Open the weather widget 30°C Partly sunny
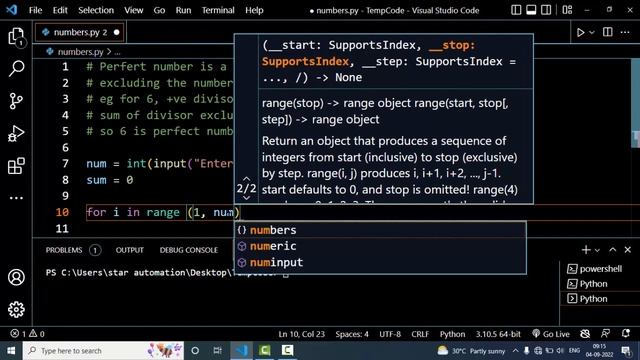 471,351
